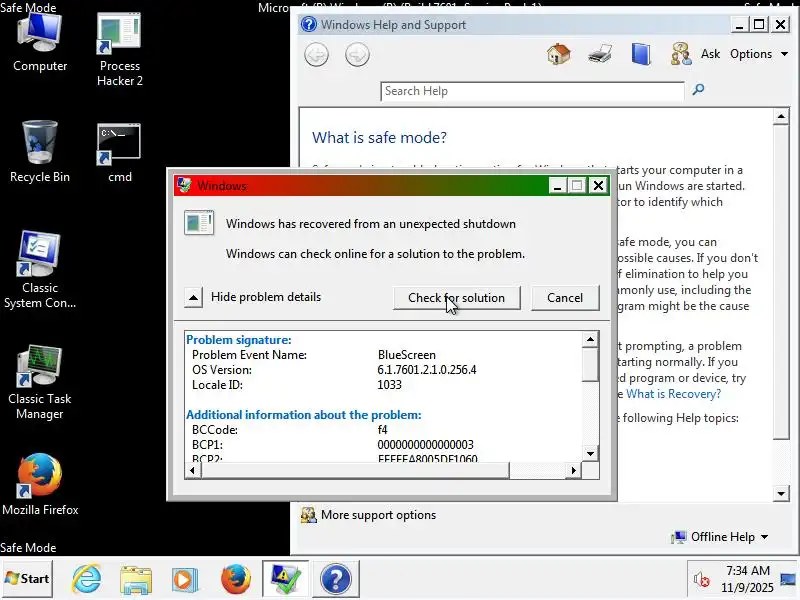Viewport: 800px width, 600px height.
Task: Collapse details with Hide problem details arrow
Action: pyautogui.click(x=193, y=297)
